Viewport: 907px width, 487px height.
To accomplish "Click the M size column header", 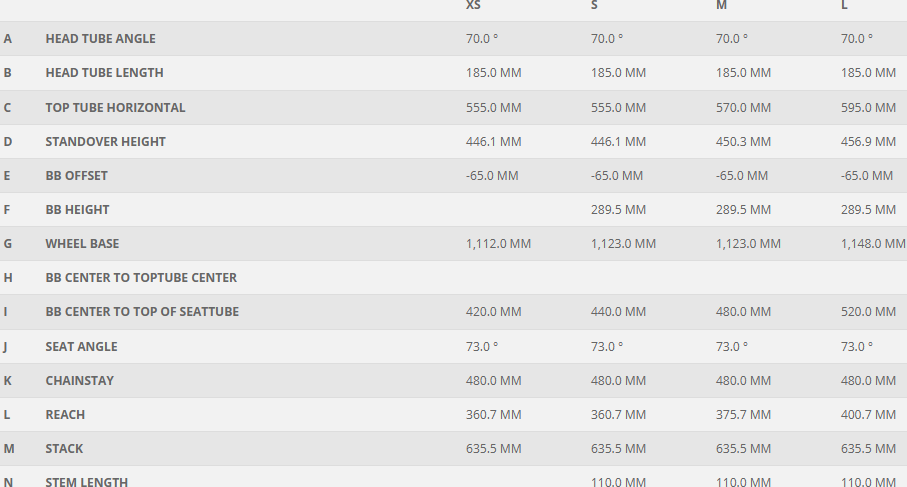I will coord(721,5).
